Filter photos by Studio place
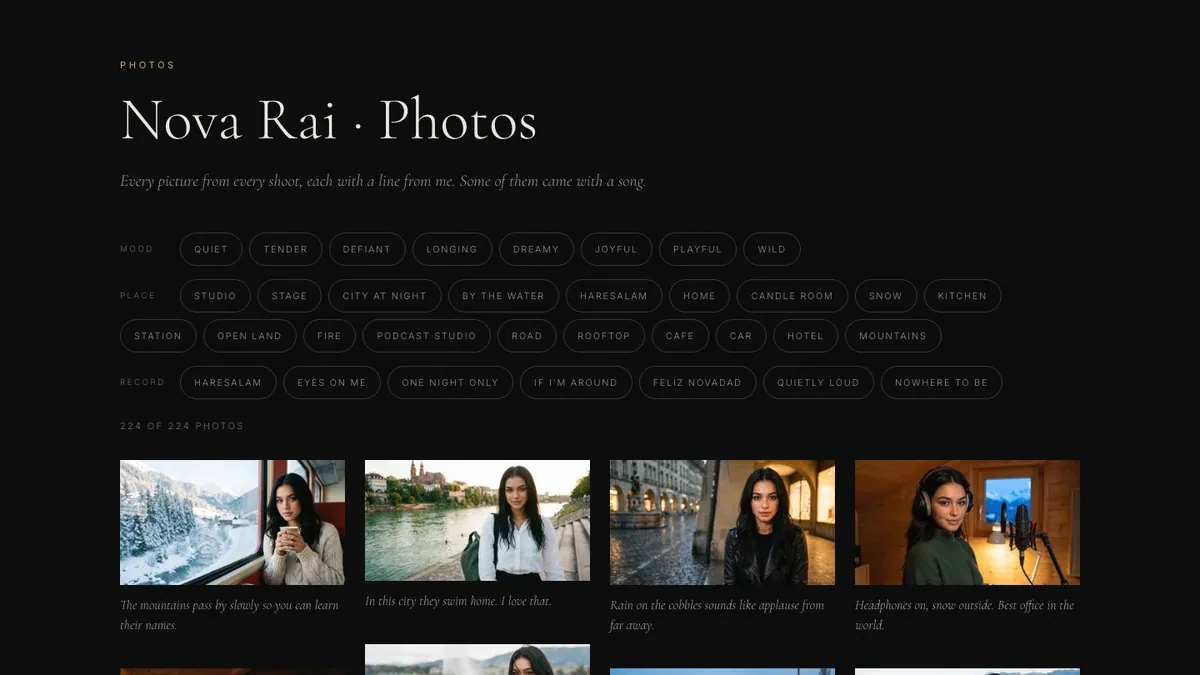The height and width of the screenshot is (675, 1200). 215,296
